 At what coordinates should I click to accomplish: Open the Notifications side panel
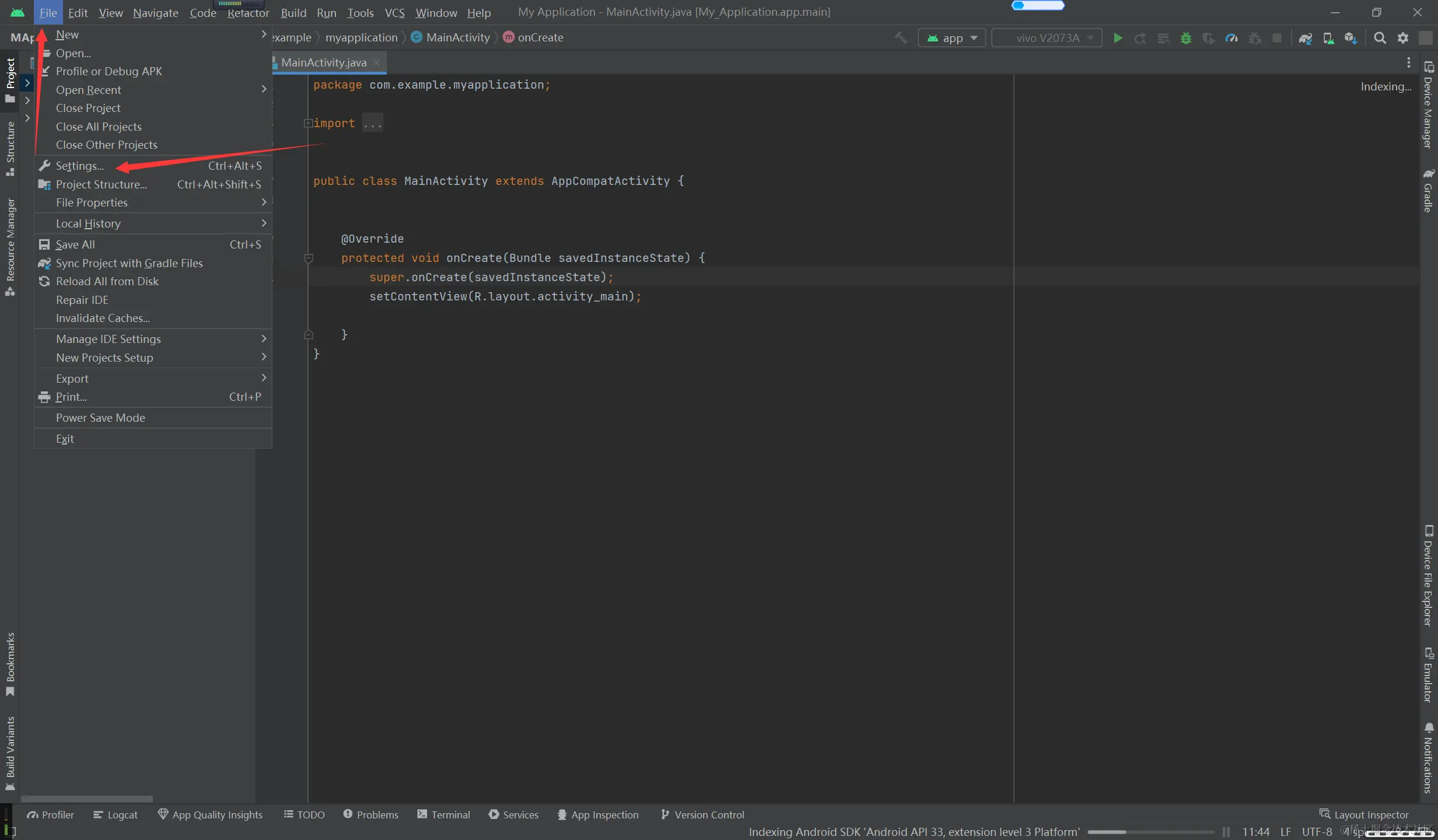click(1428, 758)
